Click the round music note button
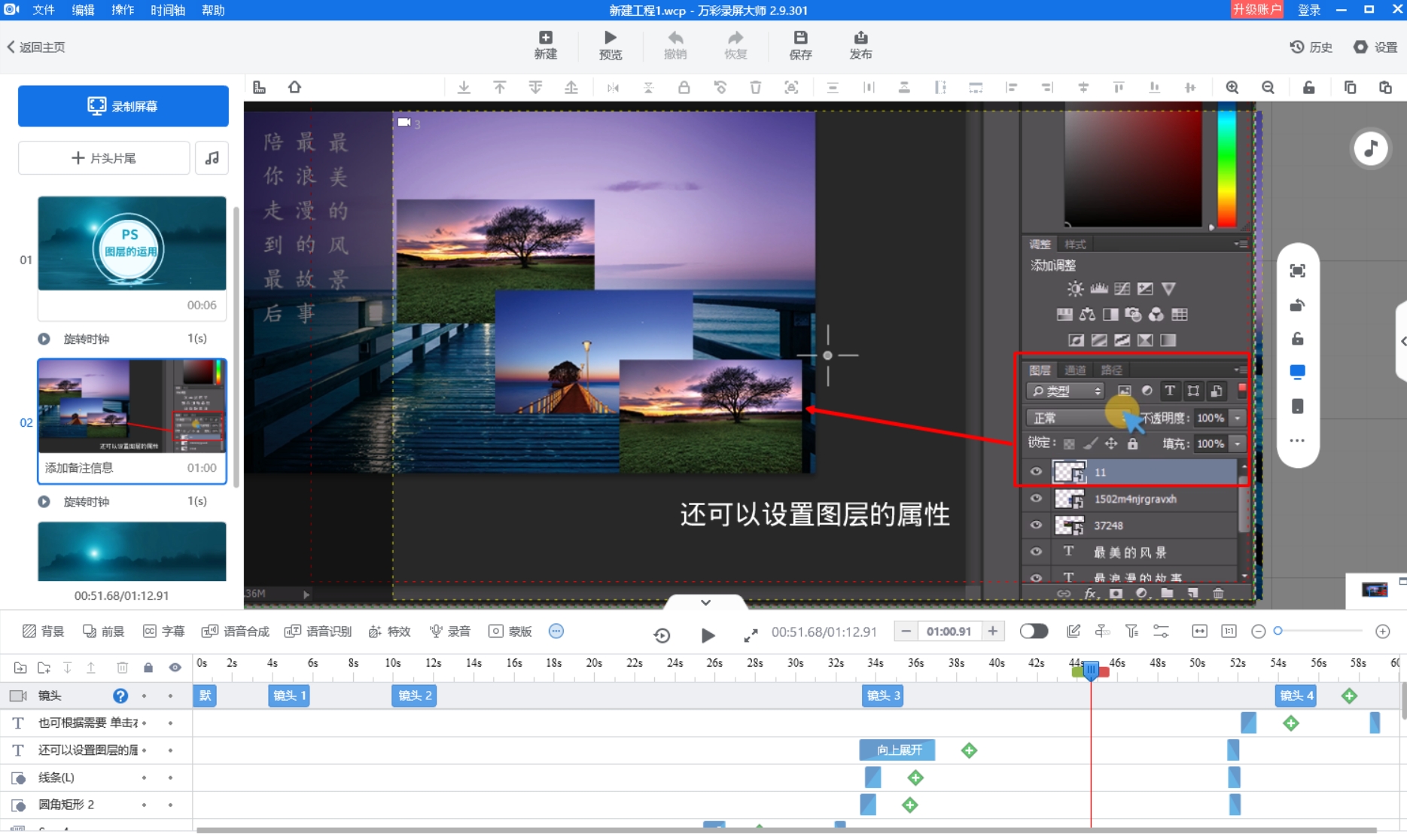 (1371, 148)
